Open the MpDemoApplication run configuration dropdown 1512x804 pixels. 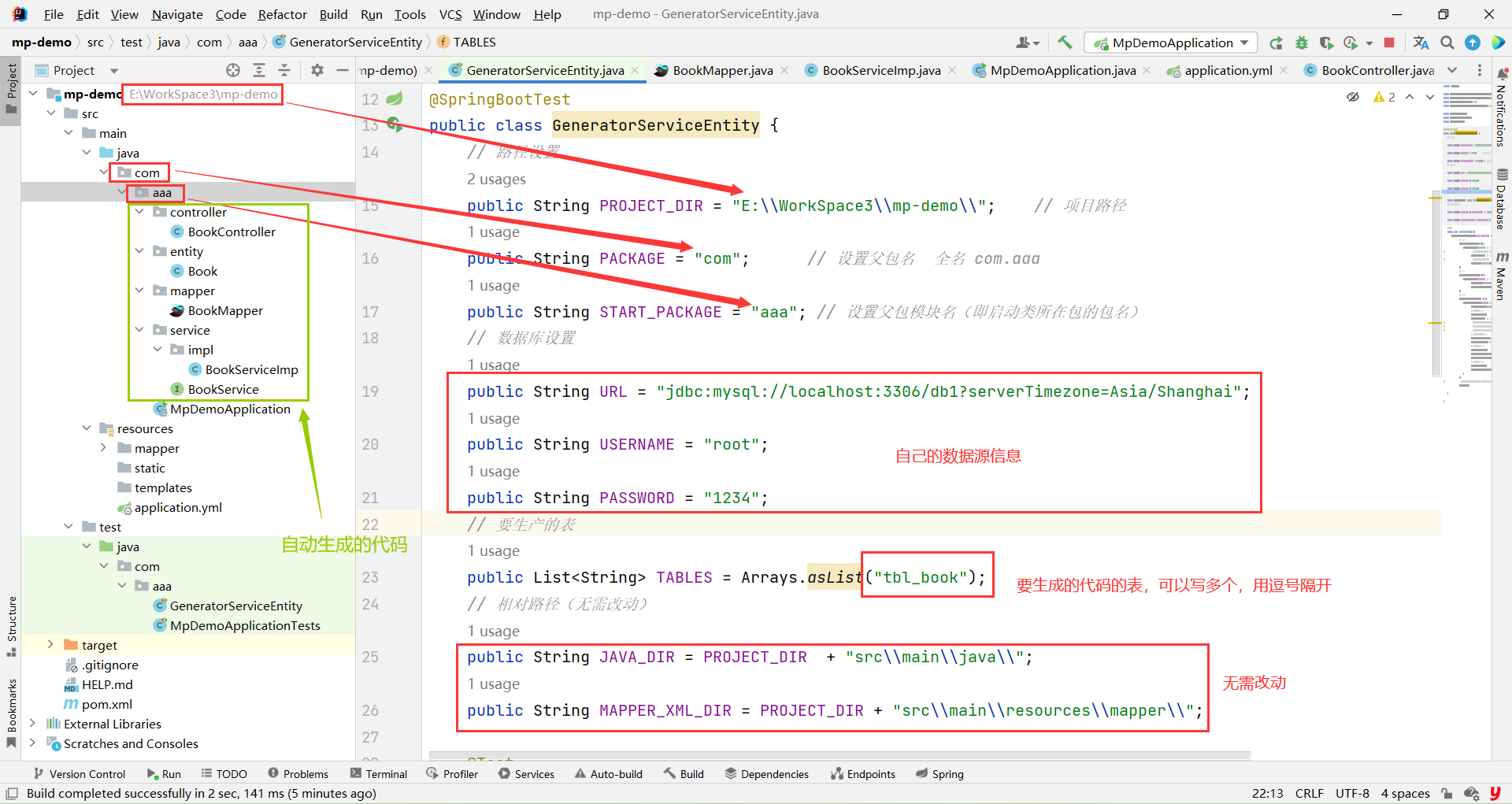[x=1170, y=43]
